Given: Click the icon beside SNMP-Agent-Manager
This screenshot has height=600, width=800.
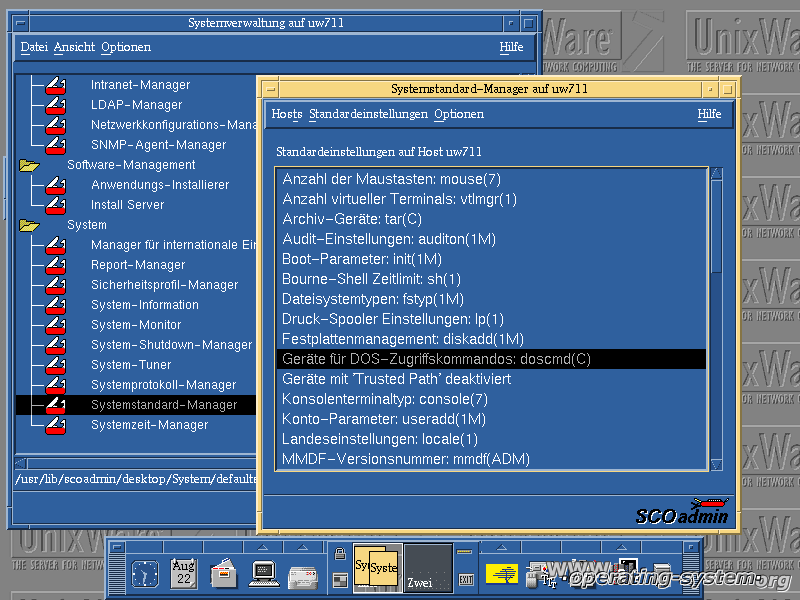Looking at the screenshot, I should pyautogui.click(x=55, y=145).
